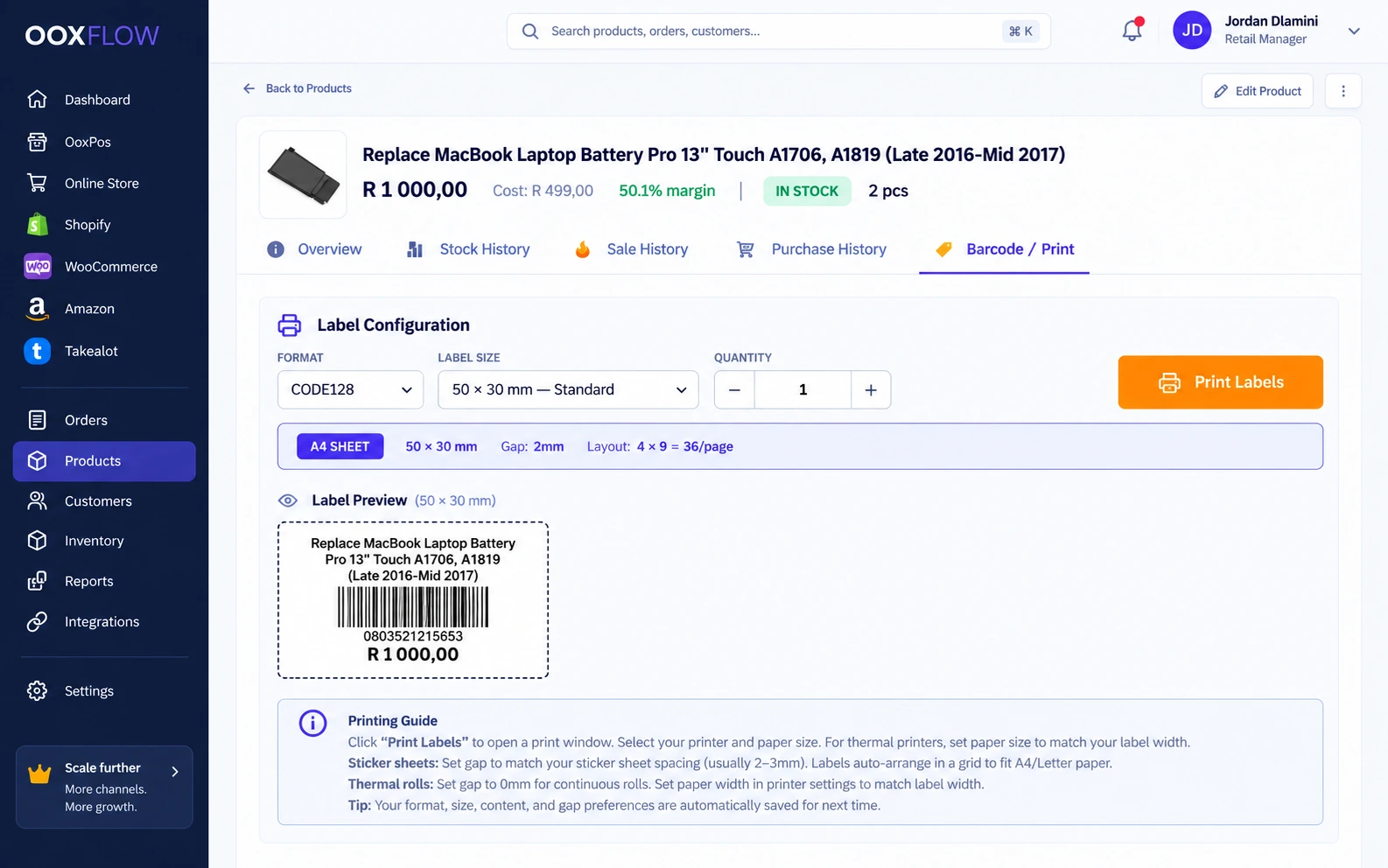1388x868 pixels.
Task: Click the label quantity input field
Action: click(x=803, y=389)
